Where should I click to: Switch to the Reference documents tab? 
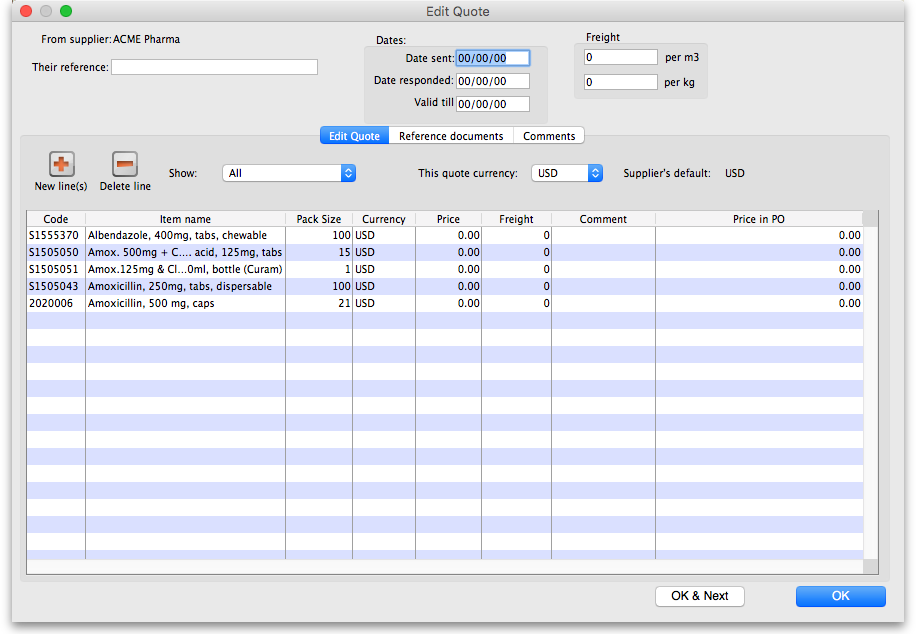click(x=451, y=136)
